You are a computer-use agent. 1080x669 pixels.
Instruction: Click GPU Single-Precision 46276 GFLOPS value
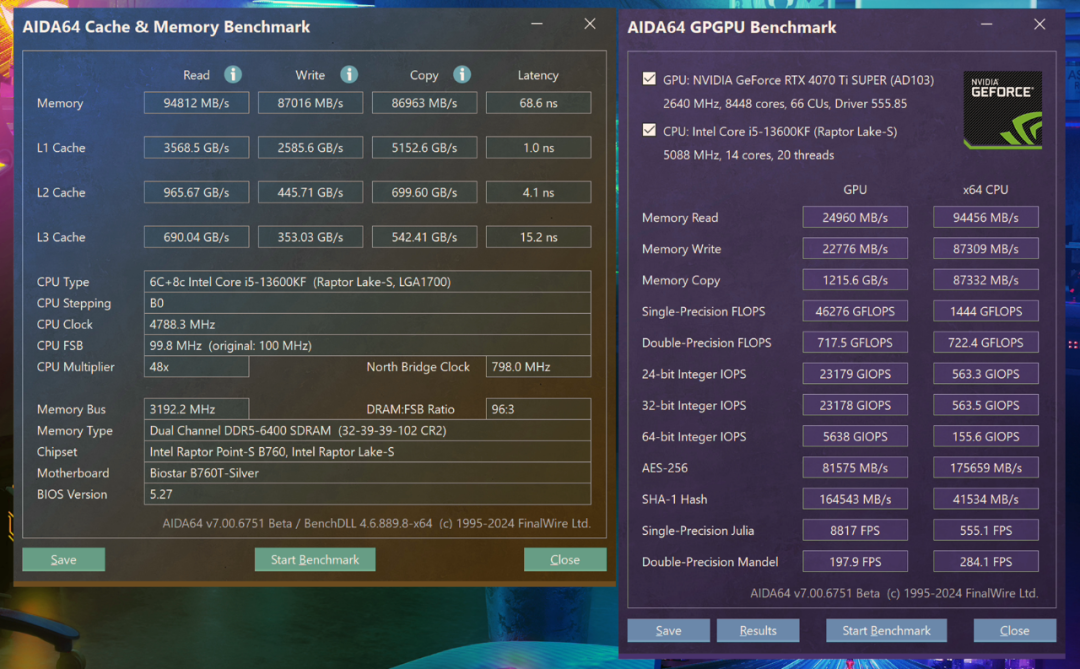pos(855,311)
